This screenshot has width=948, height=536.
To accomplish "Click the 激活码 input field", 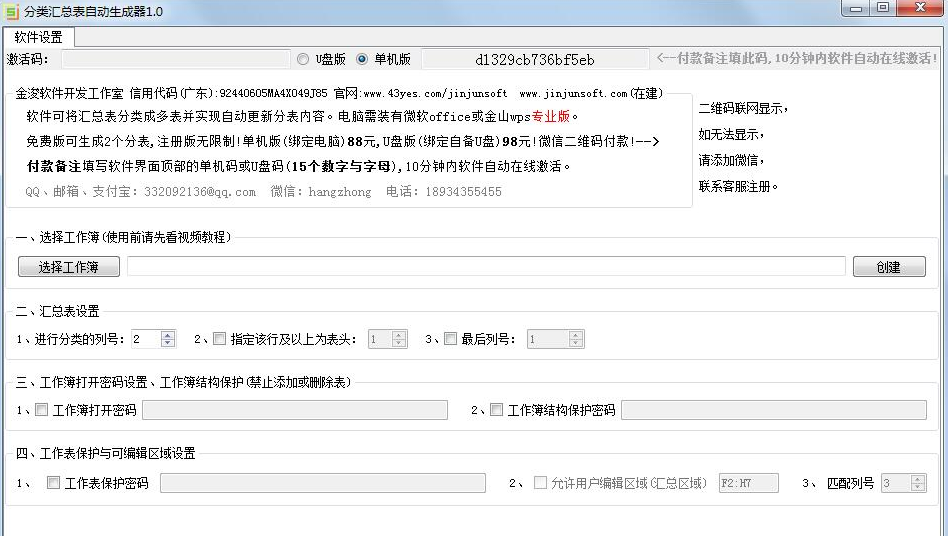I will [x=176, y=60].
